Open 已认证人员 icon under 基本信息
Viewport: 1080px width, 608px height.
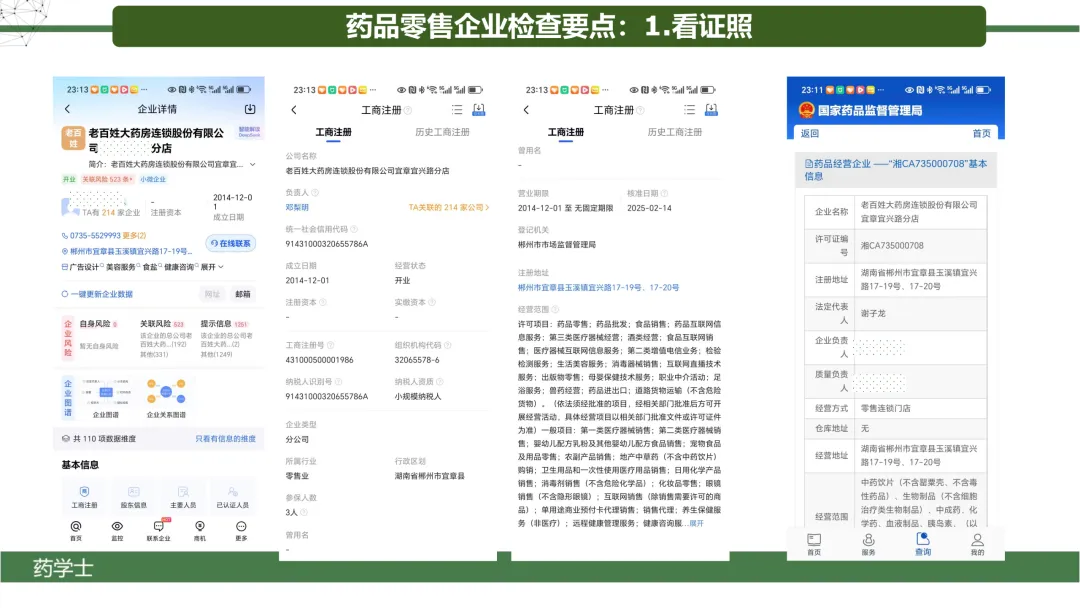pos(233,492)
